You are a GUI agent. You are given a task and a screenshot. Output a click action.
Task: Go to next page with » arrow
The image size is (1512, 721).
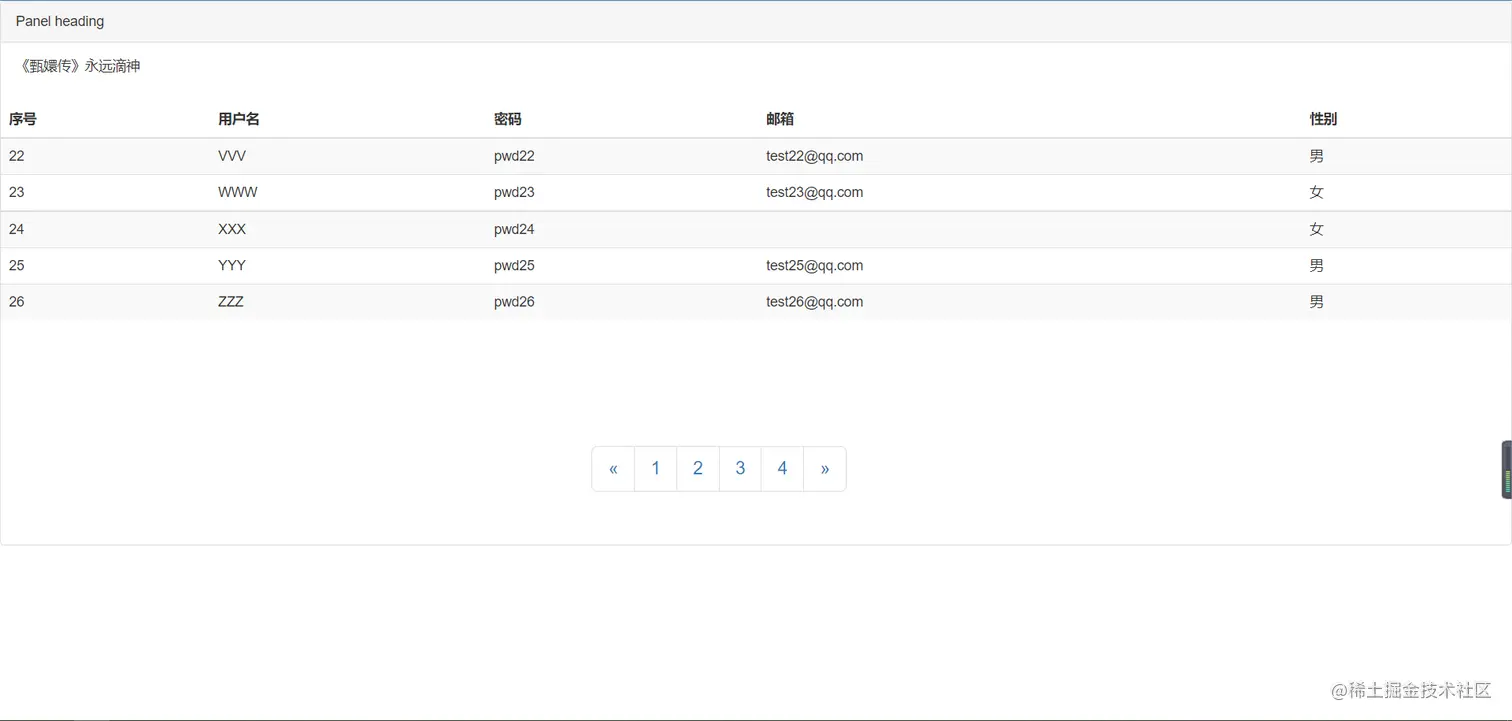(825, 469)
